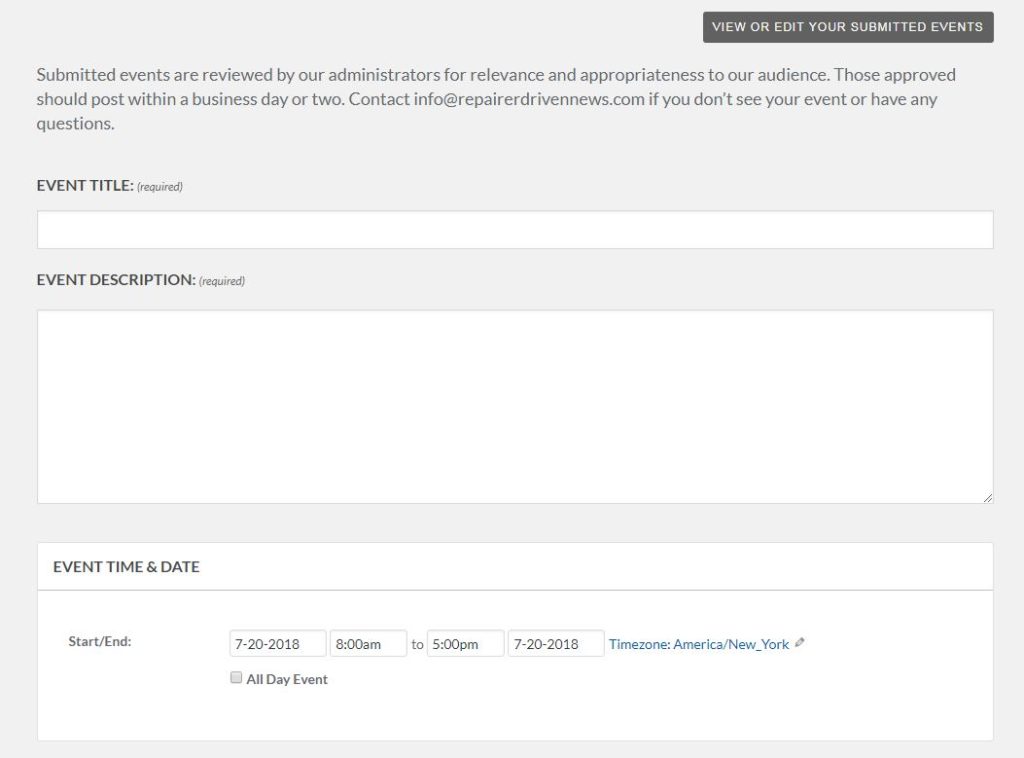This screenshot has height=758, width=1024.
Task: Click View or Edit Your Submitted Events button
Action: tap(848, 27)
